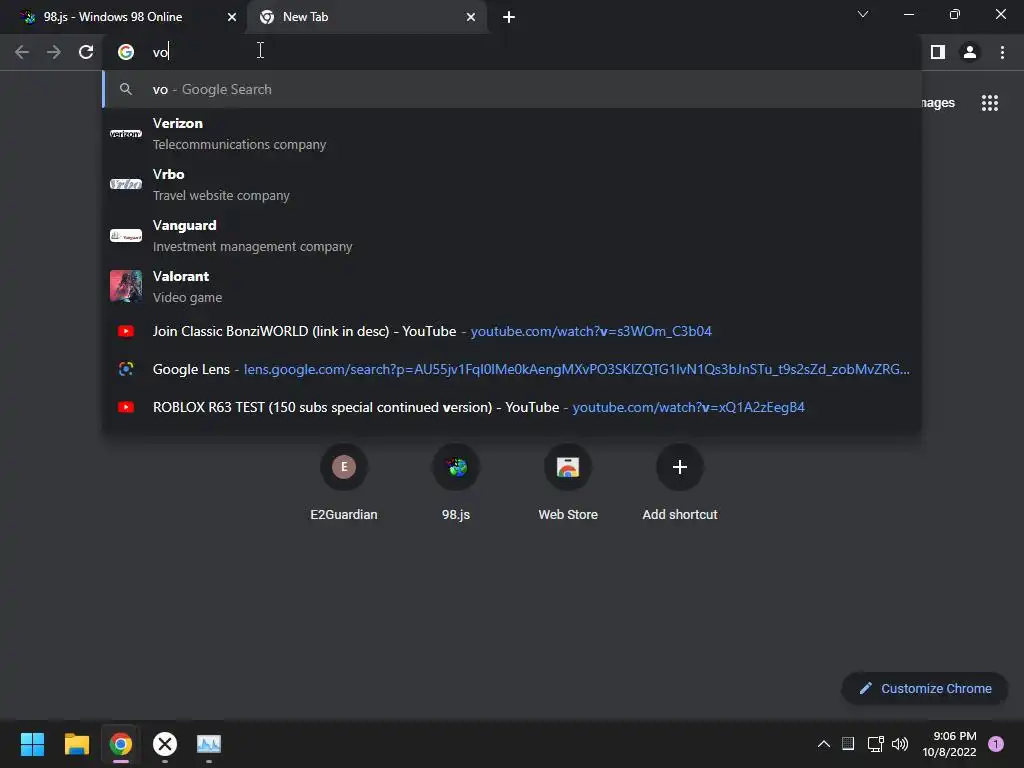Select the 'vo - Google Search' suggestion
This screenshot has height=768, width=1024.
point(512,89)
